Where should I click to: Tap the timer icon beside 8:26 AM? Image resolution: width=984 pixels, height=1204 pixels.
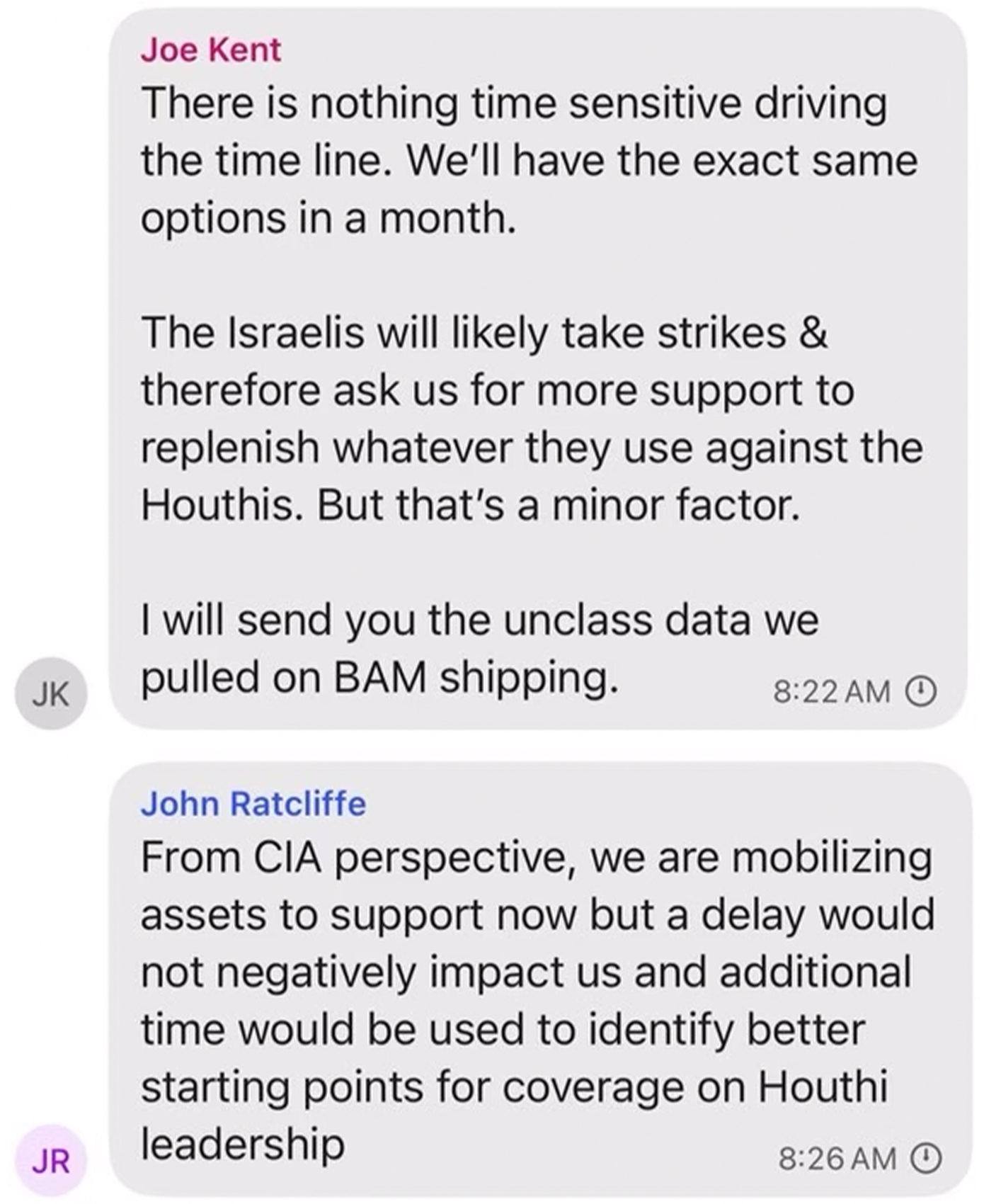(x=926, y=1158)
